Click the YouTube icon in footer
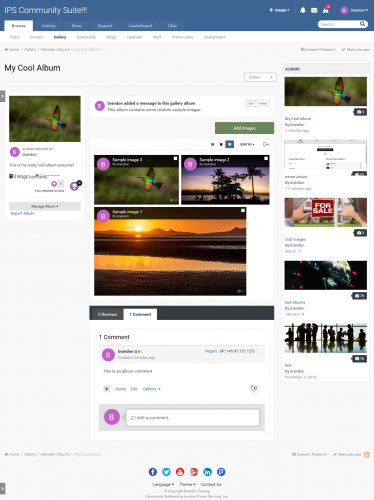This screenshot has height=500, width=374. [180, 472]
